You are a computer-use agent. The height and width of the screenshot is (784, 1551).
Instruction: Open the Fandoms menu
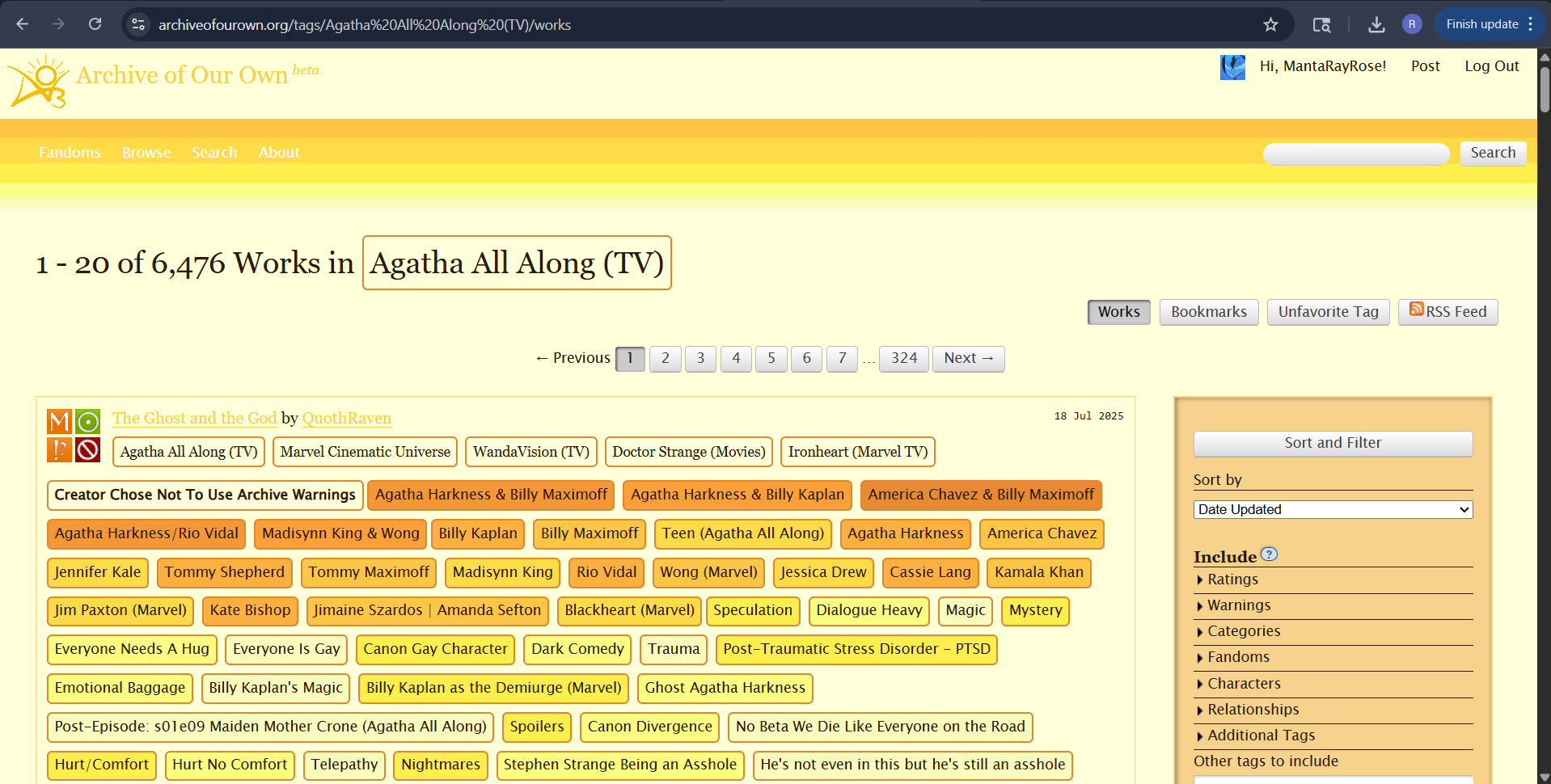[x=70, y=153]
